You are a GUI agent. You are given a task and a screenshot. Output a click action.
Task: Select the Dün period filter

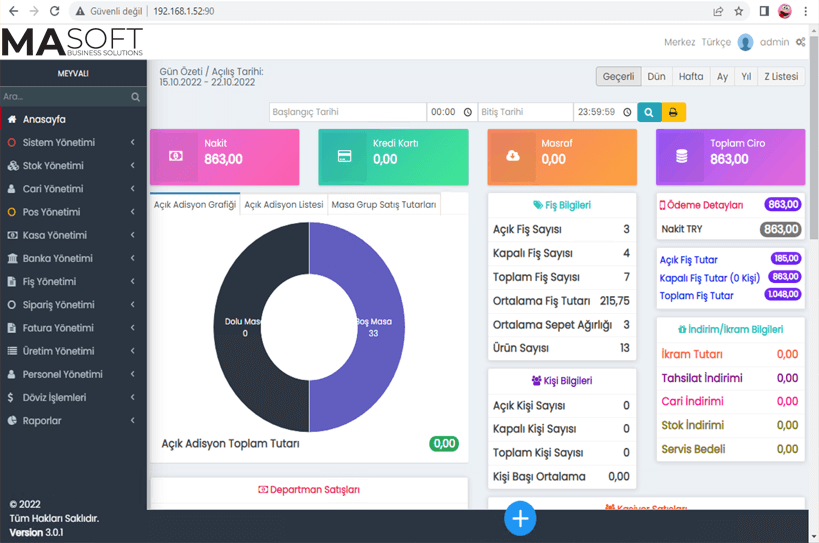(656, 77)
